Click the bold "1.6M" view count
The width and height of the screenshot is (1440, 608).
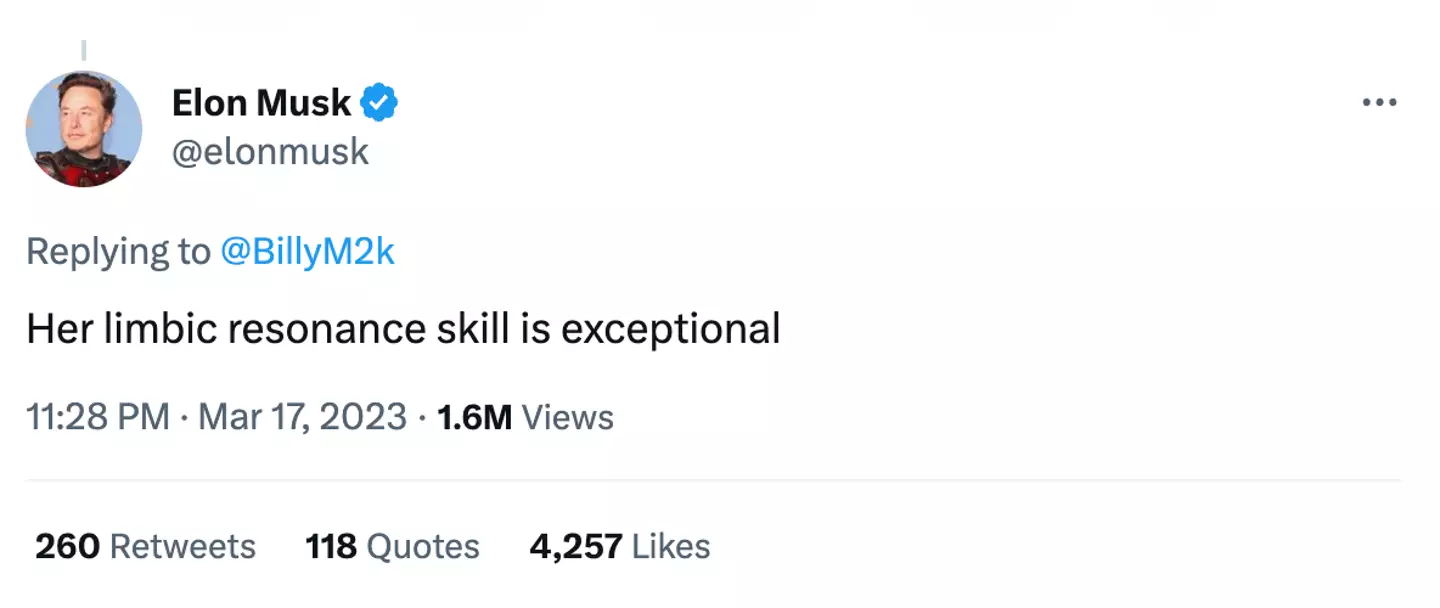(x=475, y=417)
